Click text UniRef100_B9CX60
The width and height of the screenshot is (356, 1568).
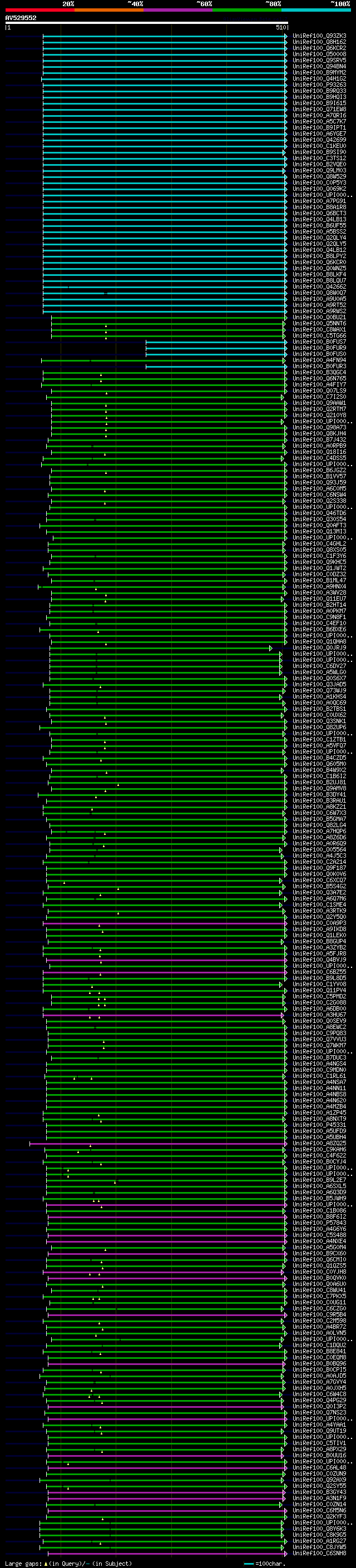click(x=319, y=1253)
